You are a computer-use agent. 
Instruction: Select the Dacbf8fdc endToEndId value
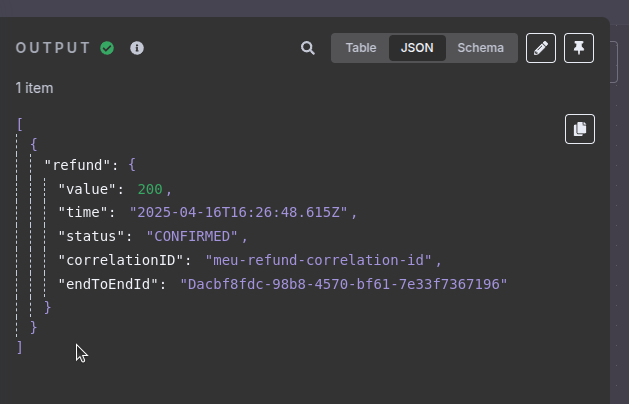pyautogui.click(x=344, y=284)
